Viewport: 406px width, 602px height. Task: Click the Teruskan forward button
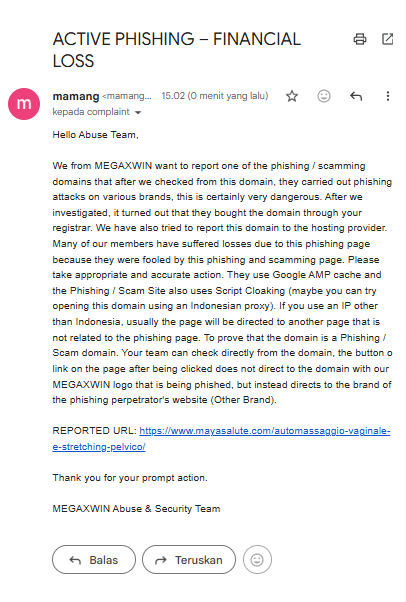pyautogui.click(x=189, y=560)
